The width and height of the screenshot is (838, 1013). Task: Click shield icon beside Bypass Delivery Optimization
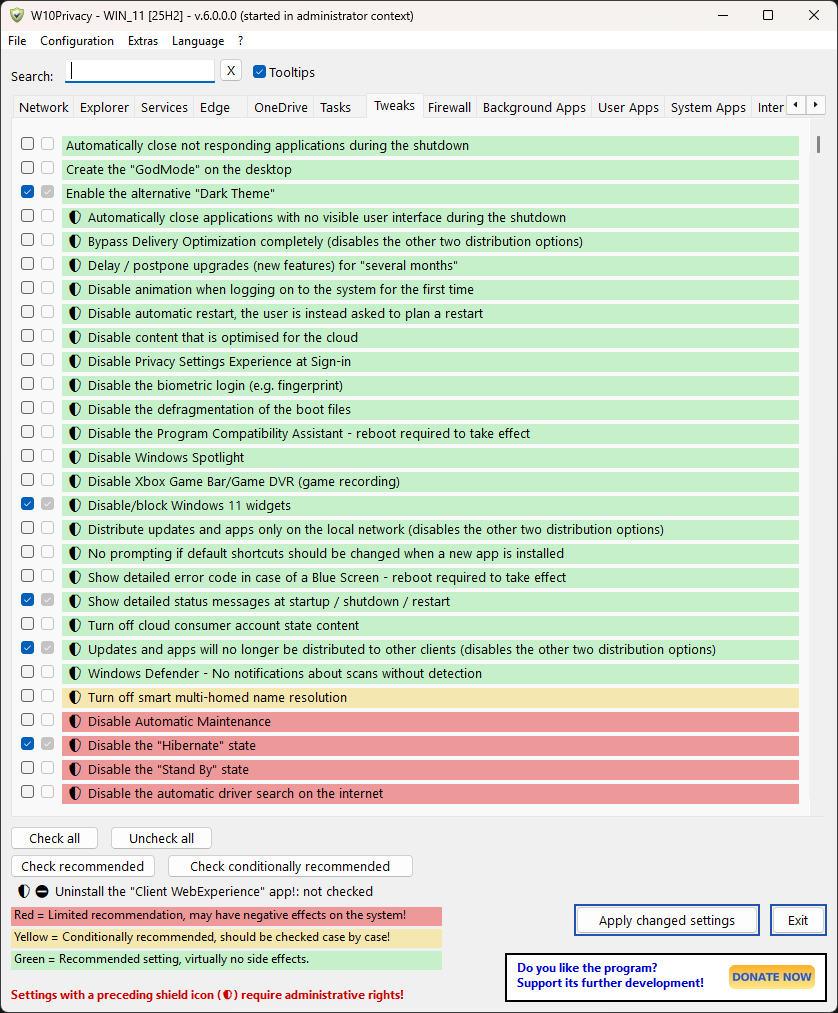point(75,242)
